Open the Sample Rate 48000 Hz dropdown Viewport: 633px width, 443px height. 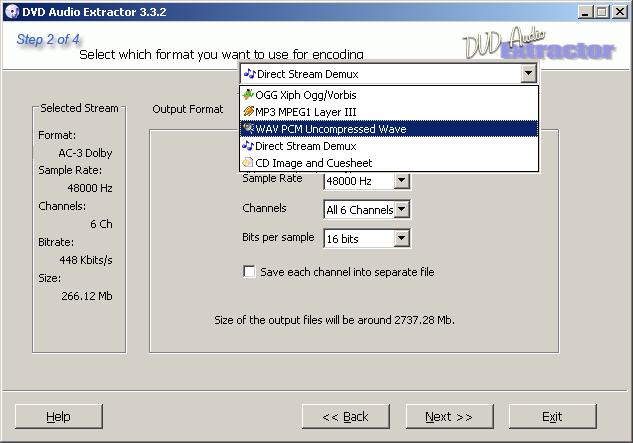[401, 181]
